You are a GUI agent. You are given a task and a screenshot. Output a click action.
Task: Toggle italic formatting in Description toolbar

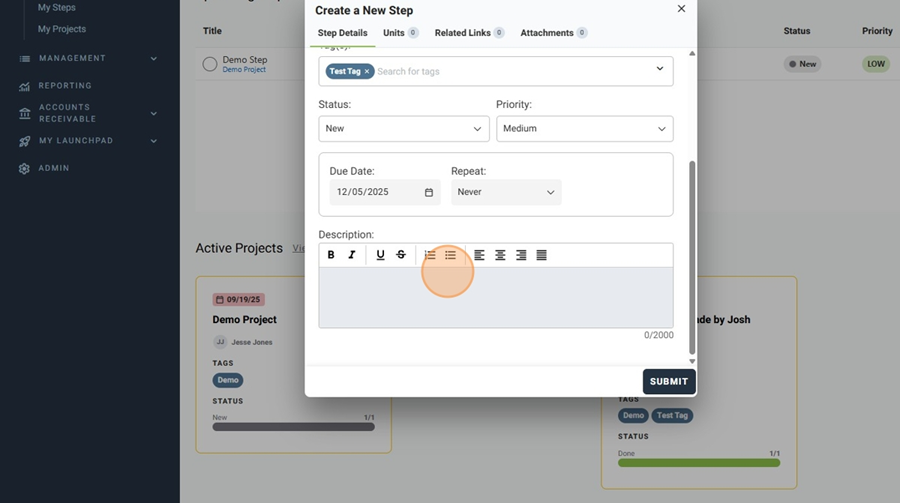coord(352,255)
